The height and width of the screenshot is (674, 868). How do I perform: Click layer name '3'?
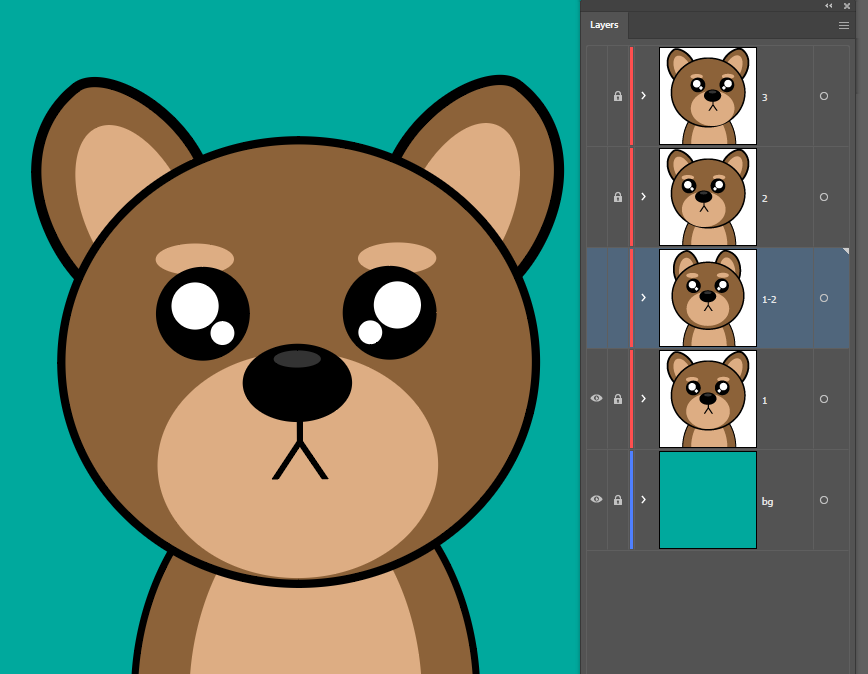click(x=764, y=98)
